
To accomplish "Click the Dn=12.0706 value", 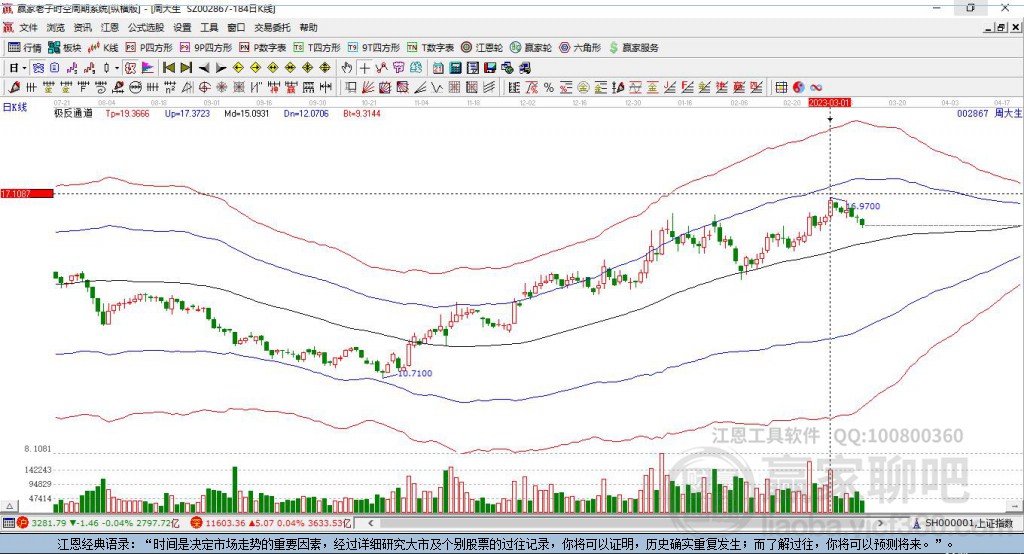I will (x=306, y=114).
